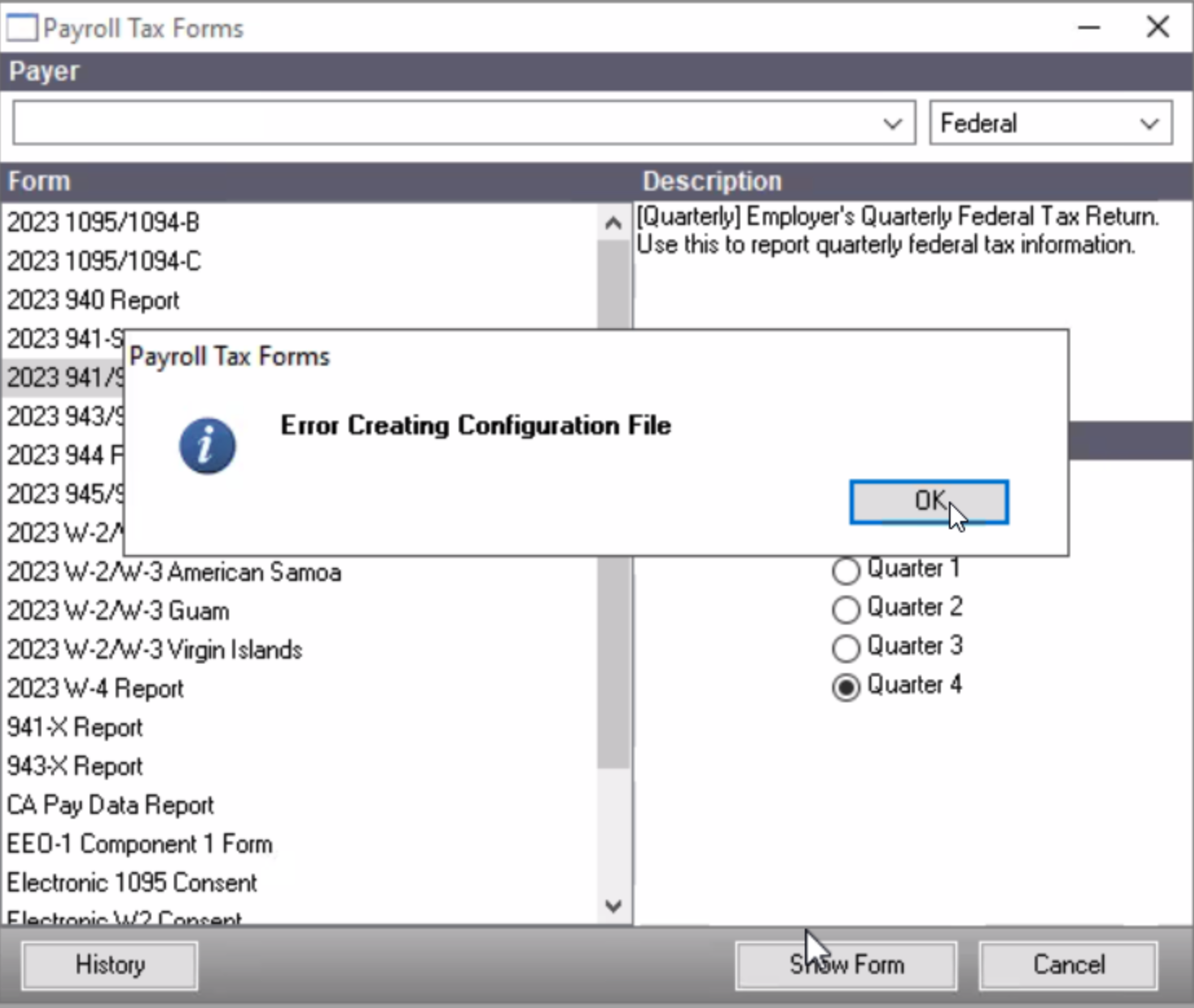Open the Federal jurisdiction dropdown
This screenshot has height=1008, width=1194.
(1151, 122)
